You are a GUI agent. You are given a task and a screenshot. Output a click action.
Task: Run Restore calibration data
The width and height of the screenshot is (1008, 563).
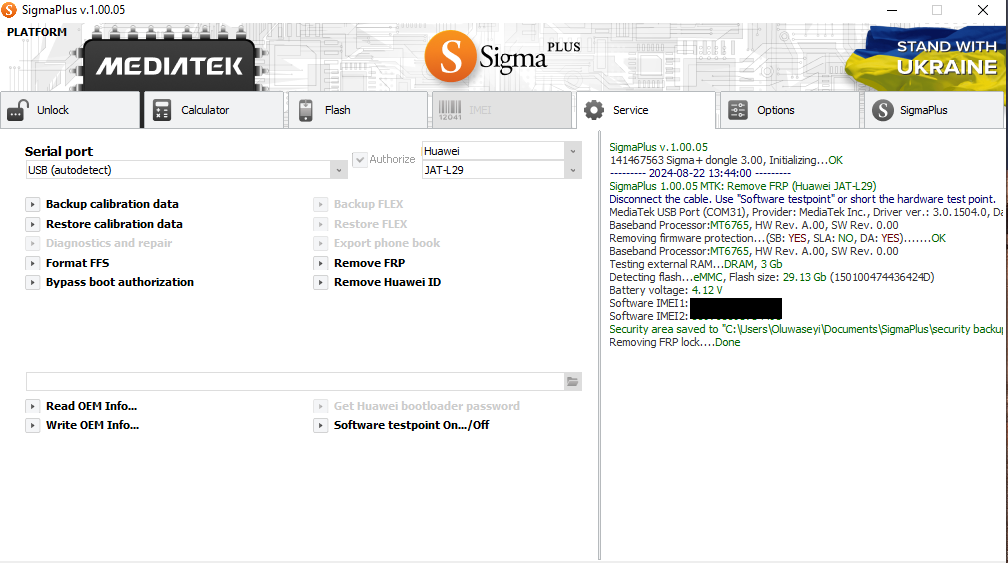tap(114, 224)
